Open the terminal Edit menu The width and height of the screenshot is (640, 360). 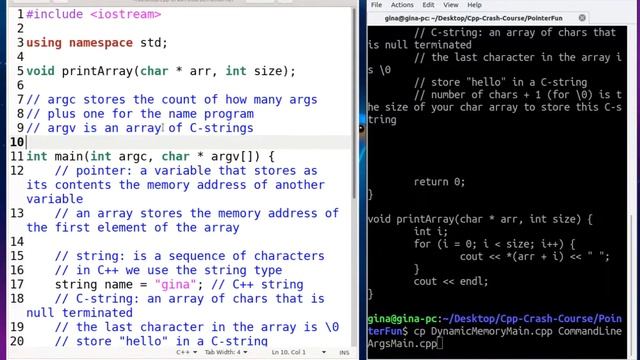point(428,5)
